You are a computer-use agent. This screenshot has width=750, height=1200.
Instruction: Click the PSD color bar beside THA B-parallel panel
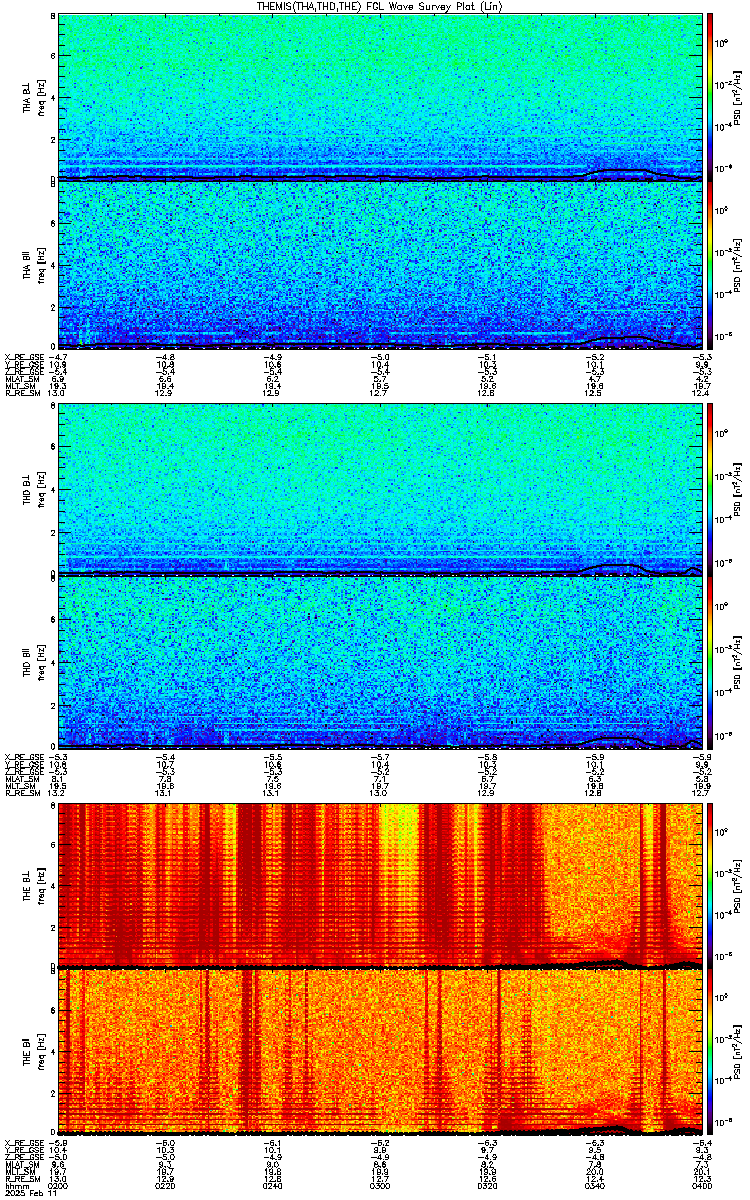click(711, 265)
